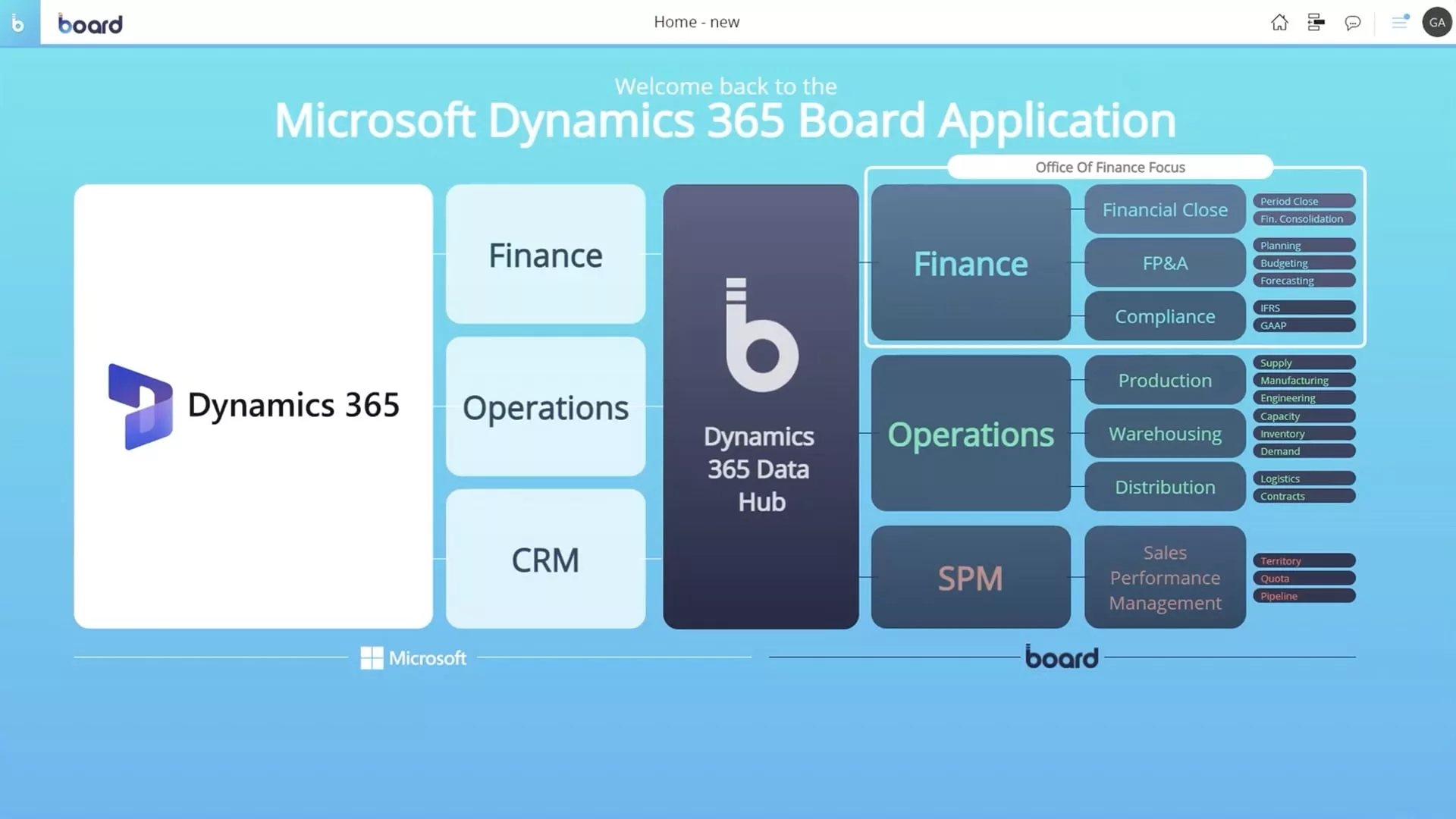Click the Microsoft logo at bottom
Image resolution: width=1456 pixels, height=819 pixels.
(x=413, y=657)
